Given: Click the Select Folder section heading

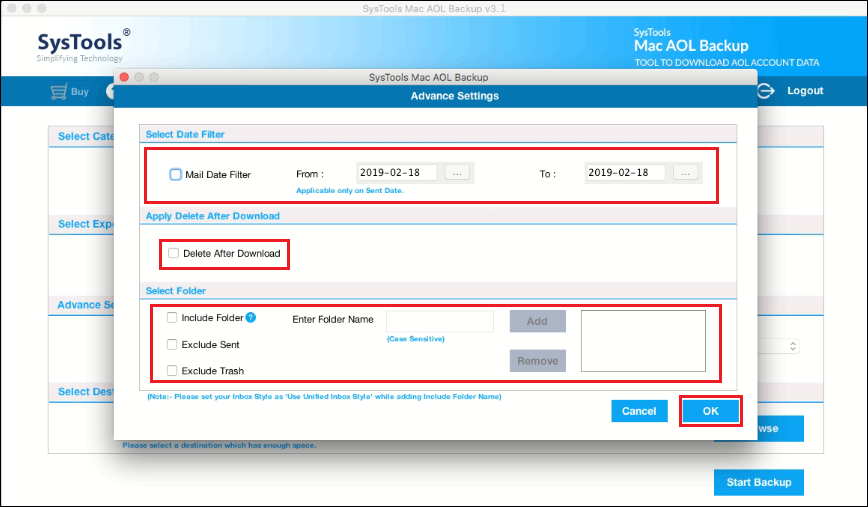Looking at the screenshot, I should coord(175,291).
